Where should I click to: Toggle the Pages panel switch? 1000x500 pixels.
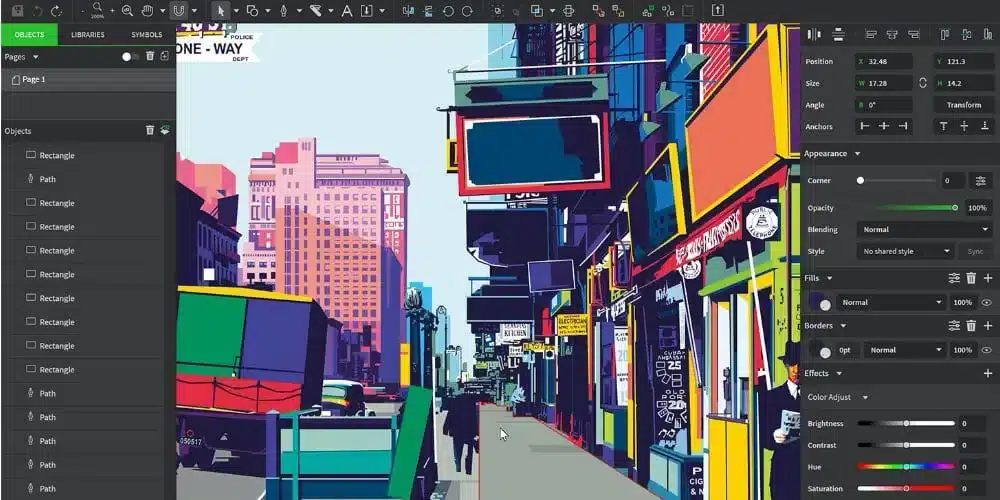130,57
